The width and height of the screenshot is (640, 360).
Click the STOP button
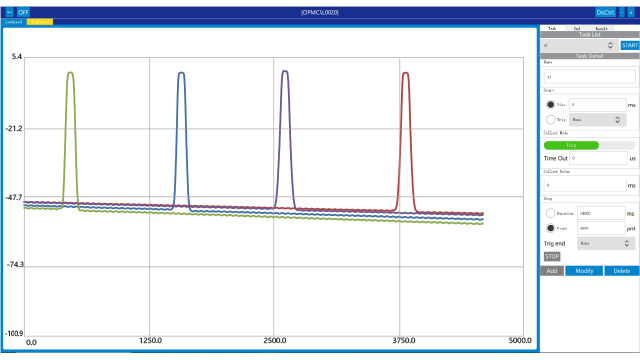pos(552,256)
